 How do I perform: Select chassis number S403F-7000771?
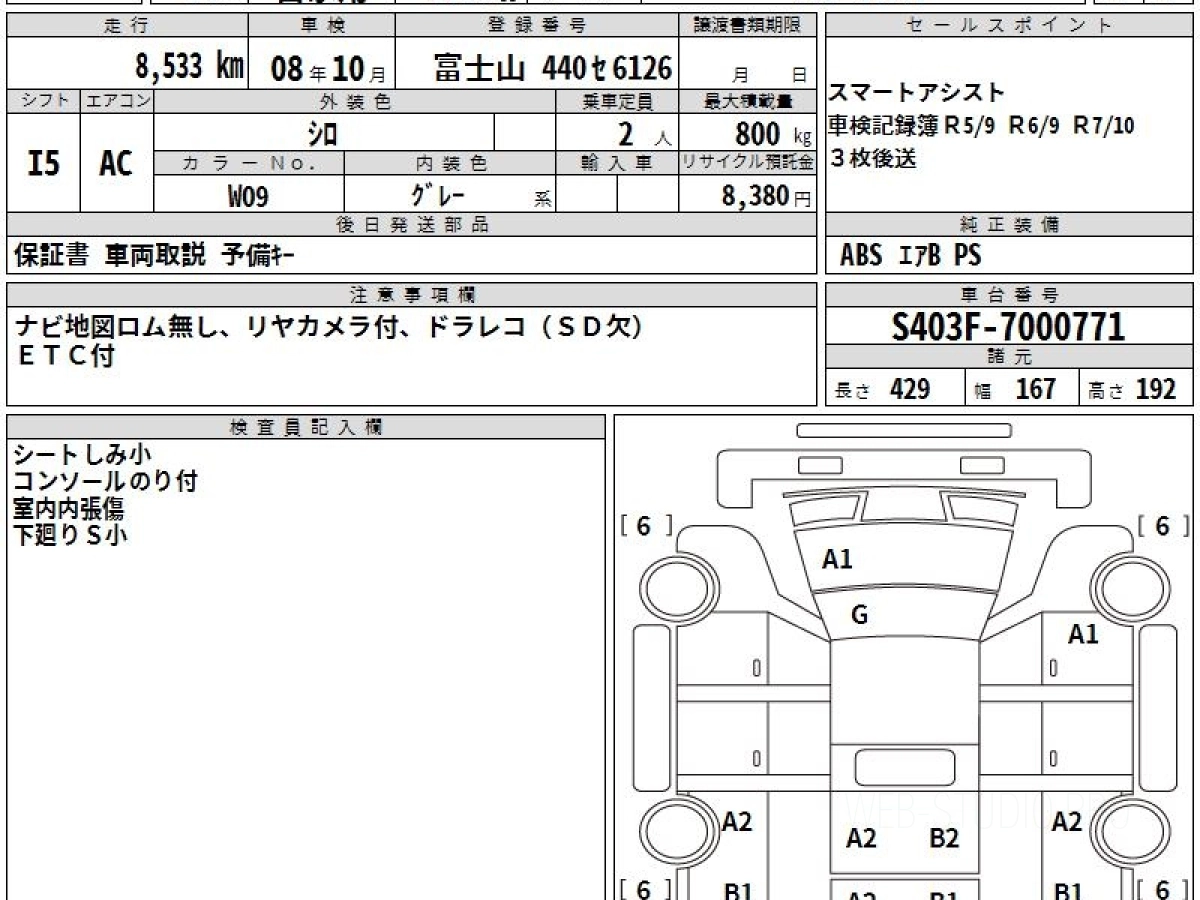click(1008, 327)
